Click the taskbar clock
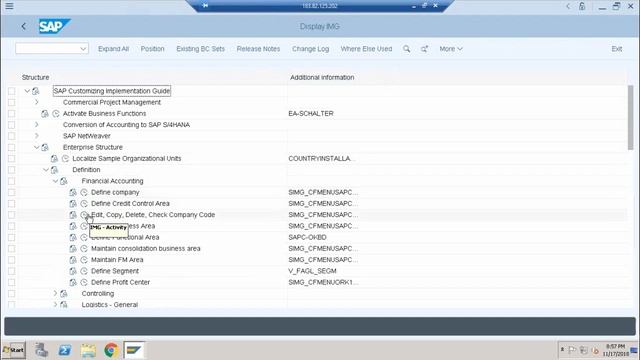Image resolution: width=640 pixels, height=360 pixels. (616, 350)
